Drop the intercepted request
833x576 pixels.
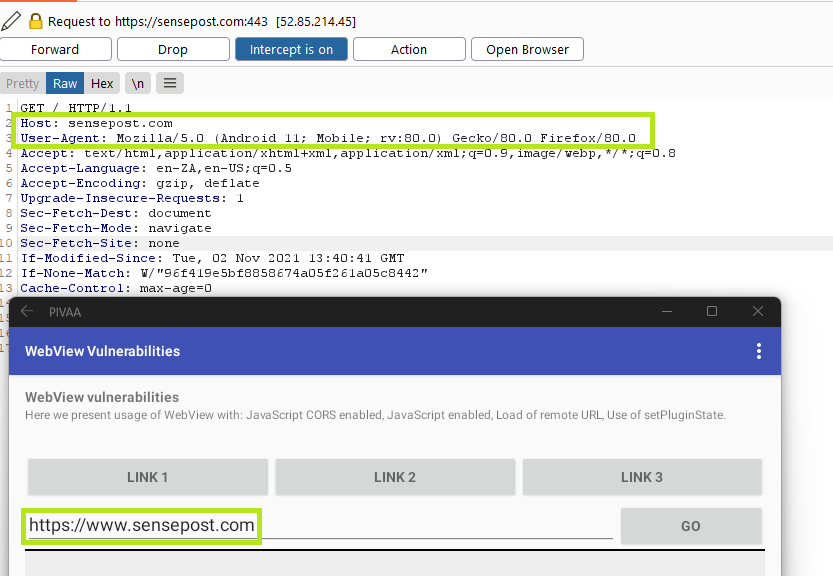point(173,50)
